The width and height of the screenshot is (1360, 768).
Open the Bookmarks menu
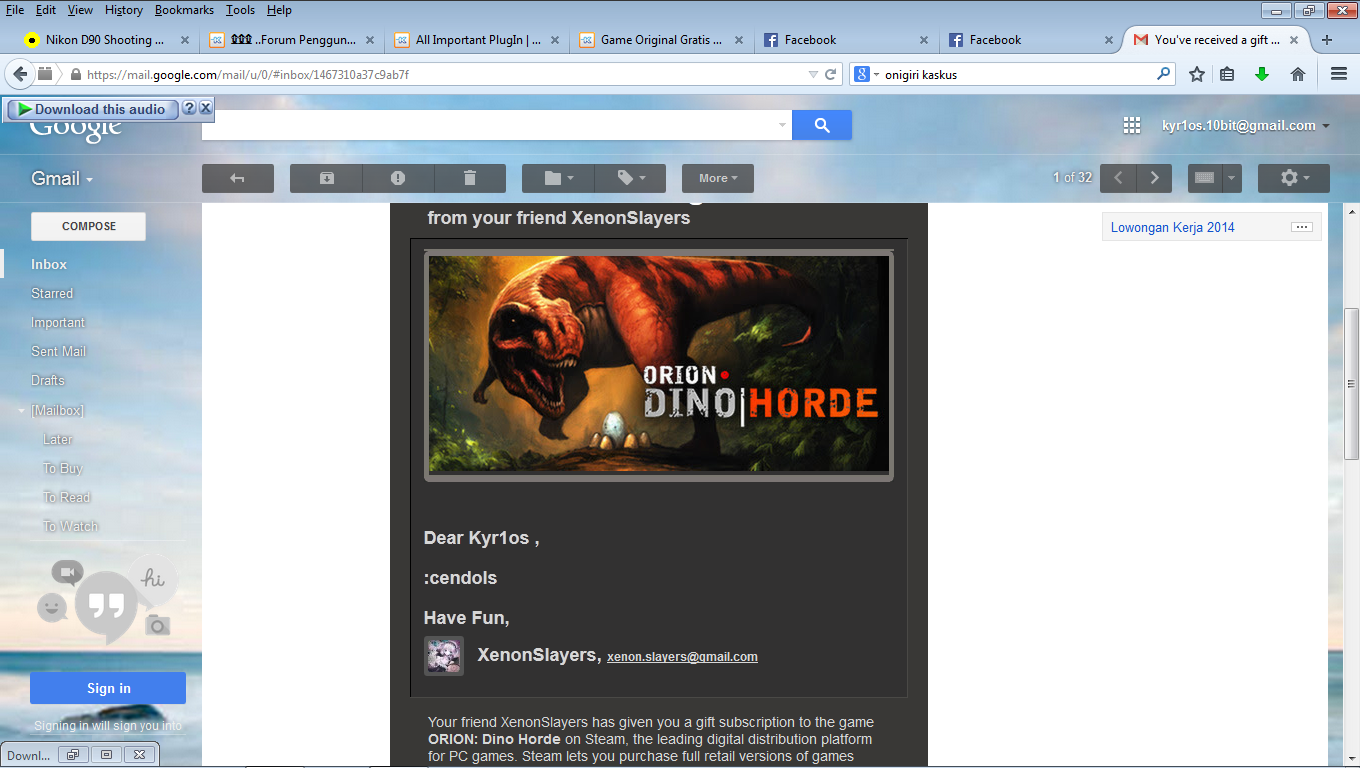click(186, 10)
